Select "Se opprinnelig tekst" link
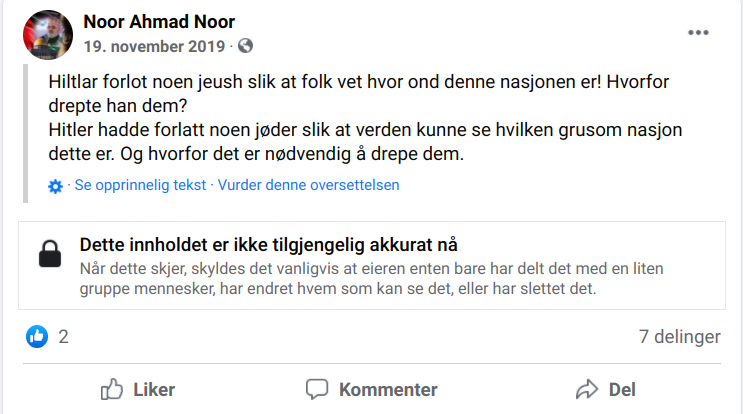 point(140,185)
